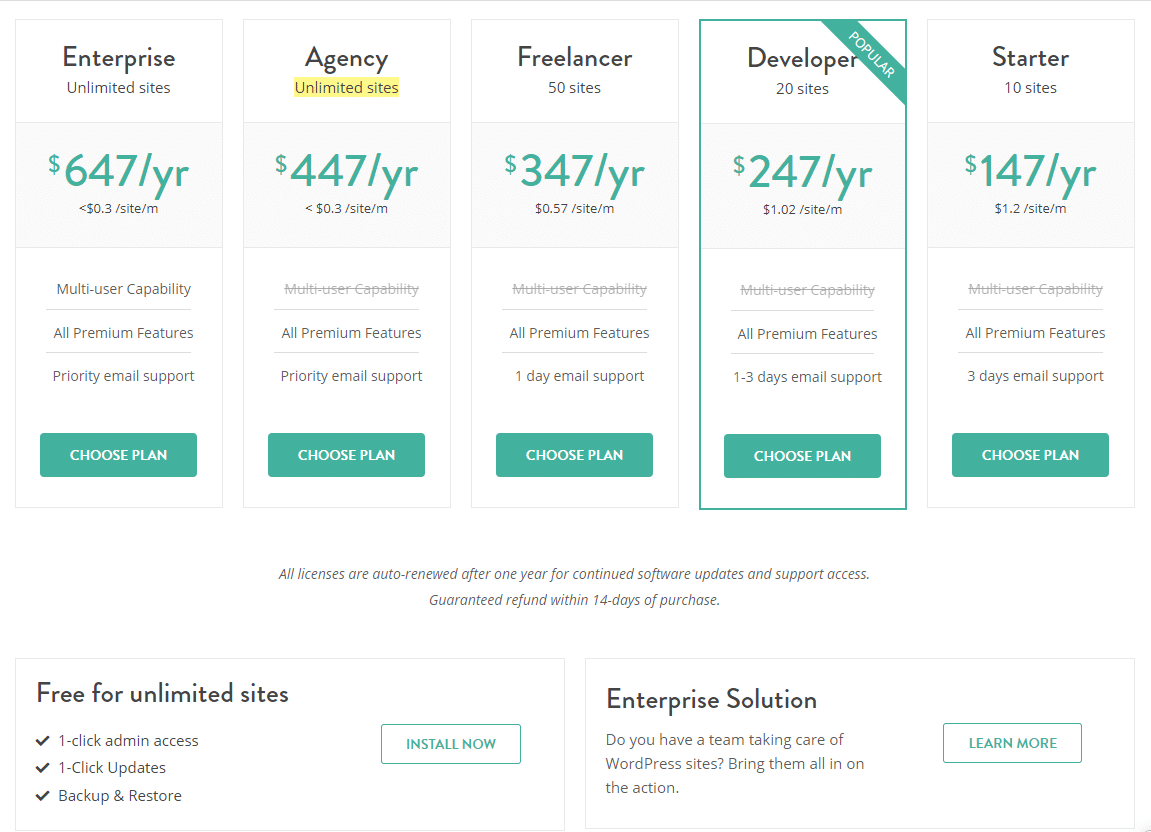Choose the Developer plan
This screenshot has height=832, width=1151.
point(802,456)
